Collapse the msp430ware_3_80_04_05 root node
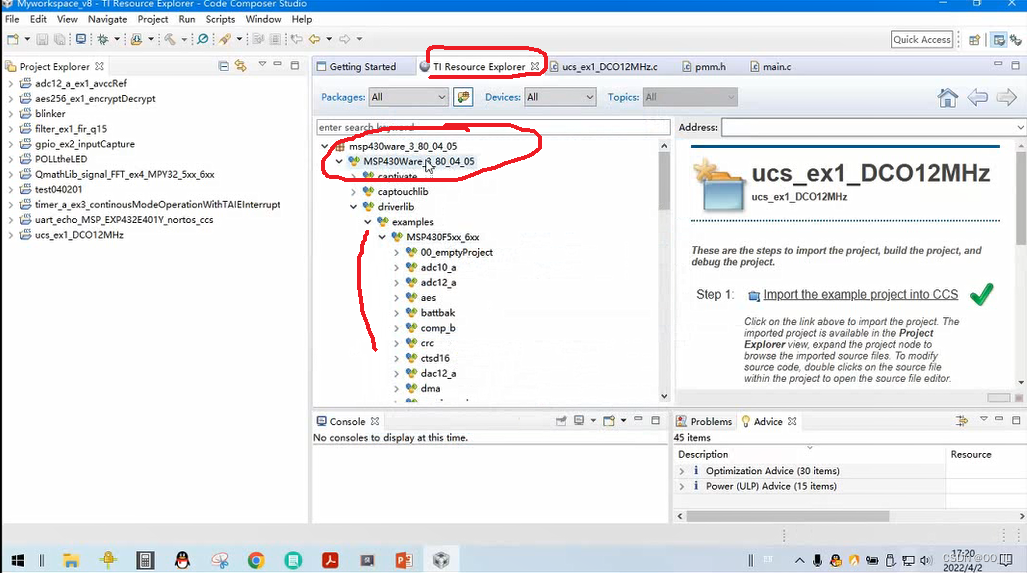Screen dimensions: 1027x573 coord(324,146)
